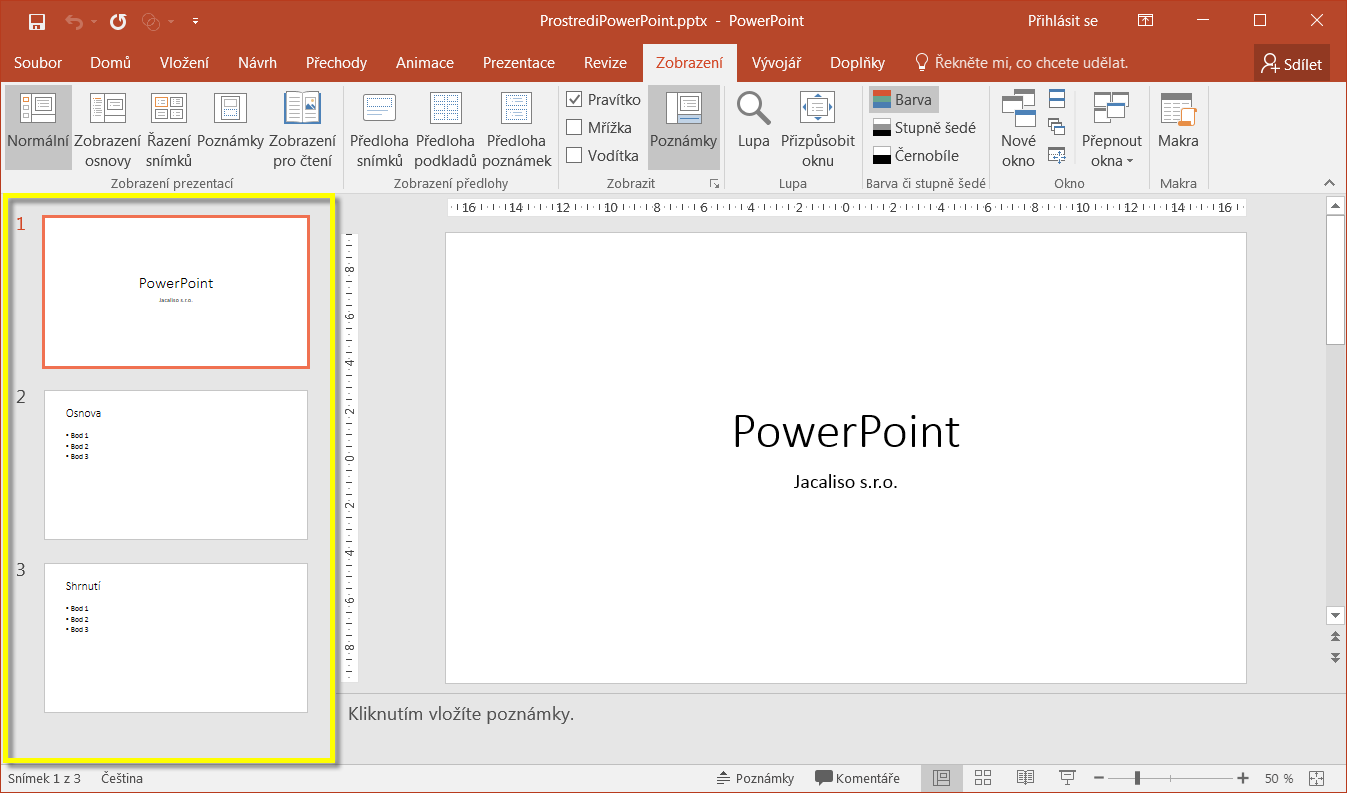Open Předloha snímků slide master
1347x793 pixels.
point(380,127)
